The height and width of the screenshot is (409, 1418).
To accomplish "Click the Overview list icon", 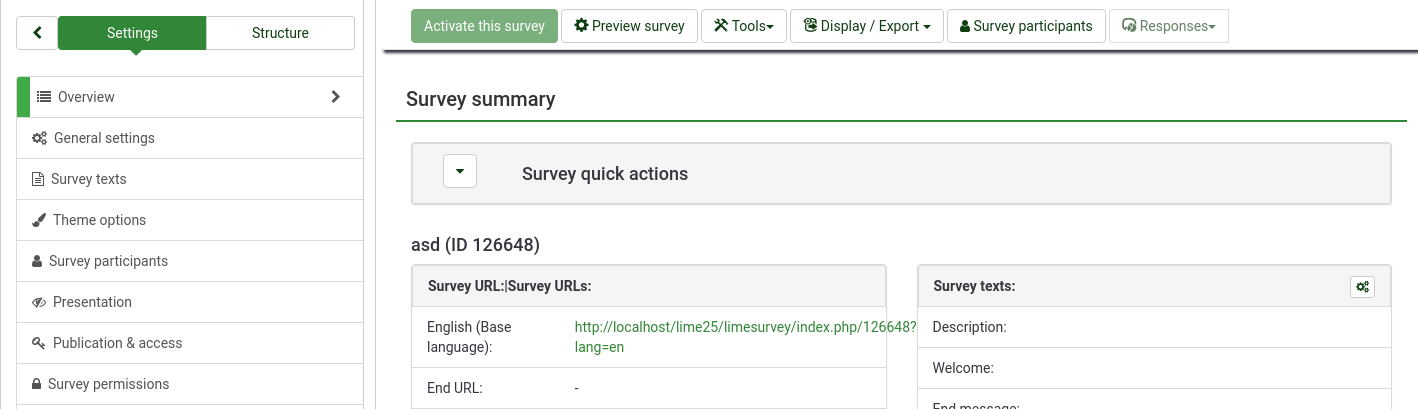I will (x=44, y=97).
